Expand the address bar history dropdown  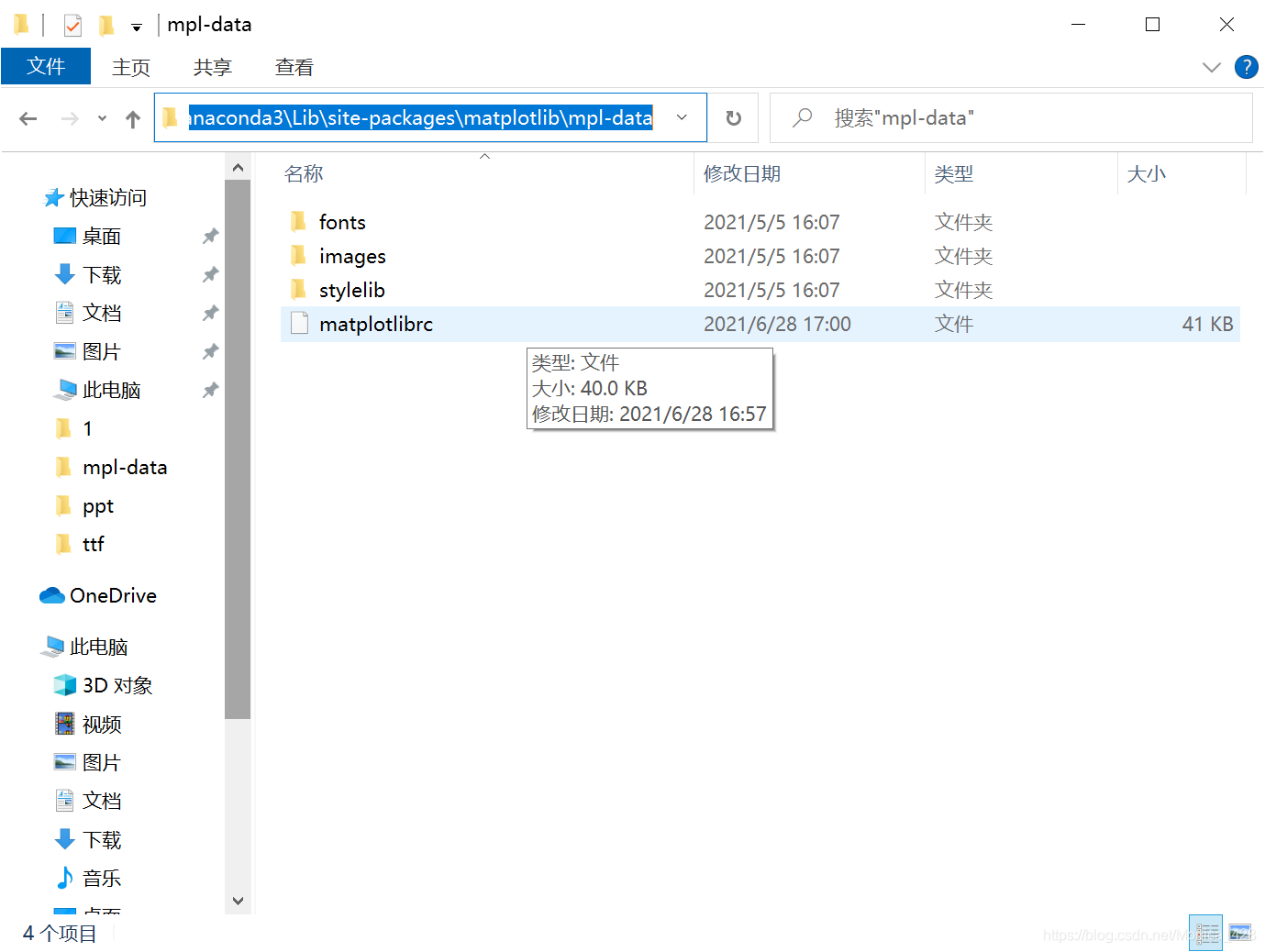click(x=682, y=117)
